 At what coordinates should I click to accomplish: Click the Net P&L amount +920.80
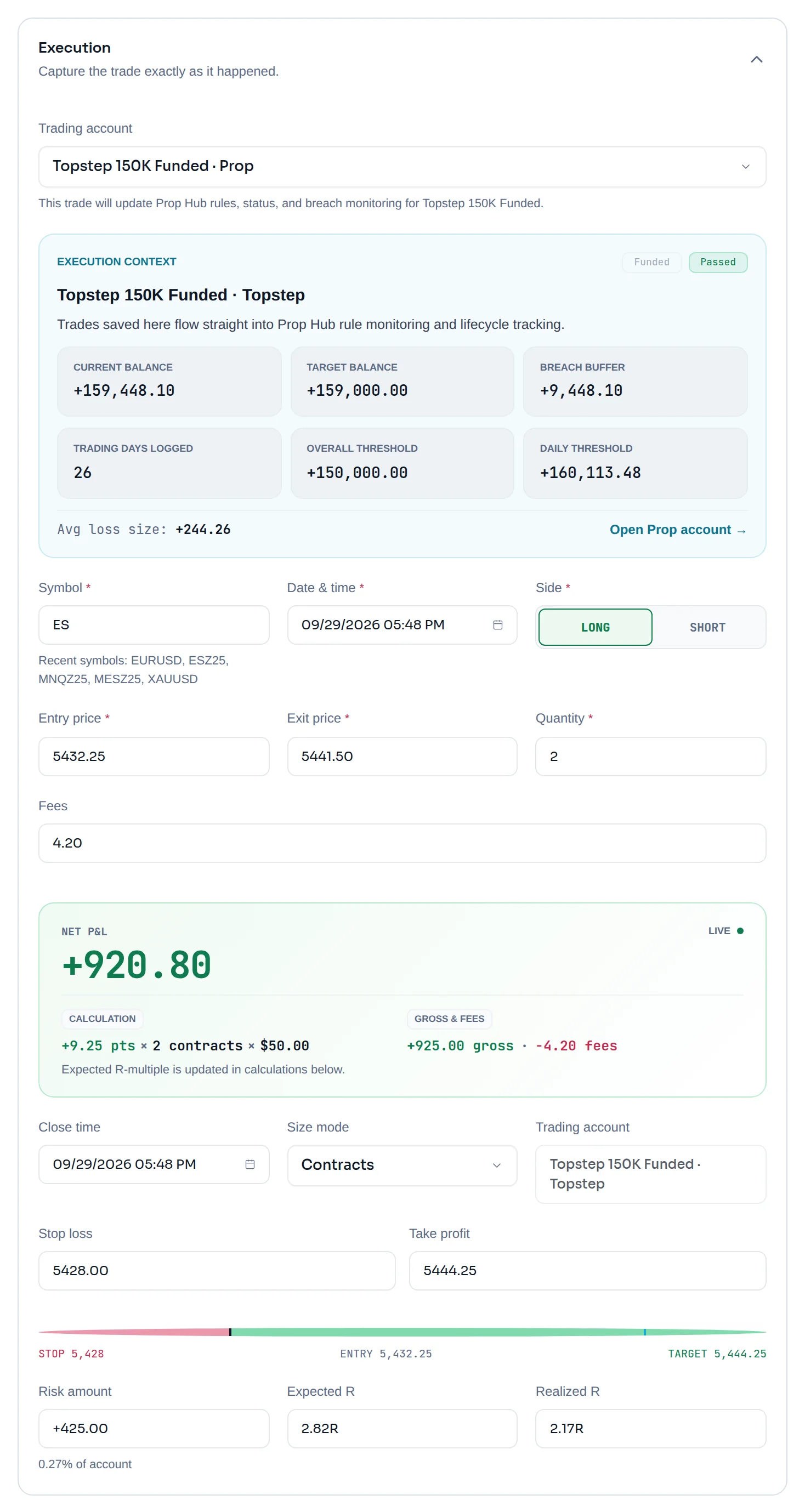(x=136, y=965)
